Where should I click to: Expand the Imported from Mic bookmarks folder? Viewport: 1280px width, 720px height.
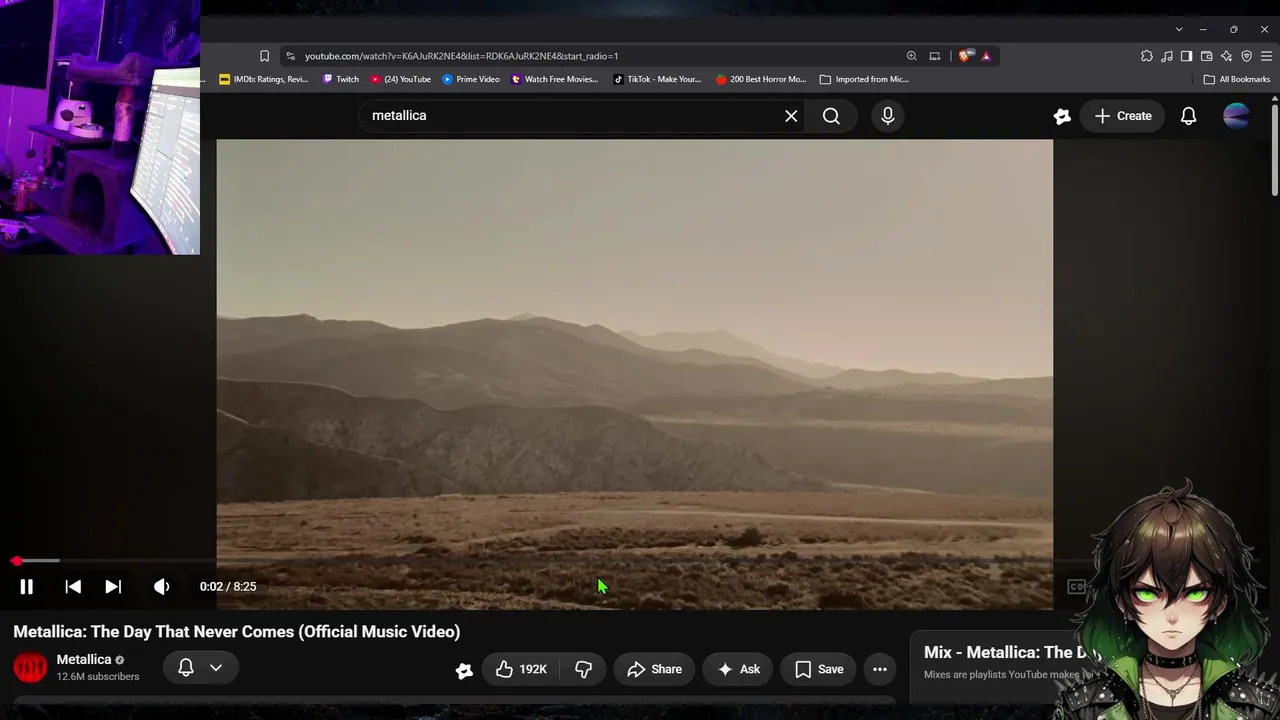864,79
